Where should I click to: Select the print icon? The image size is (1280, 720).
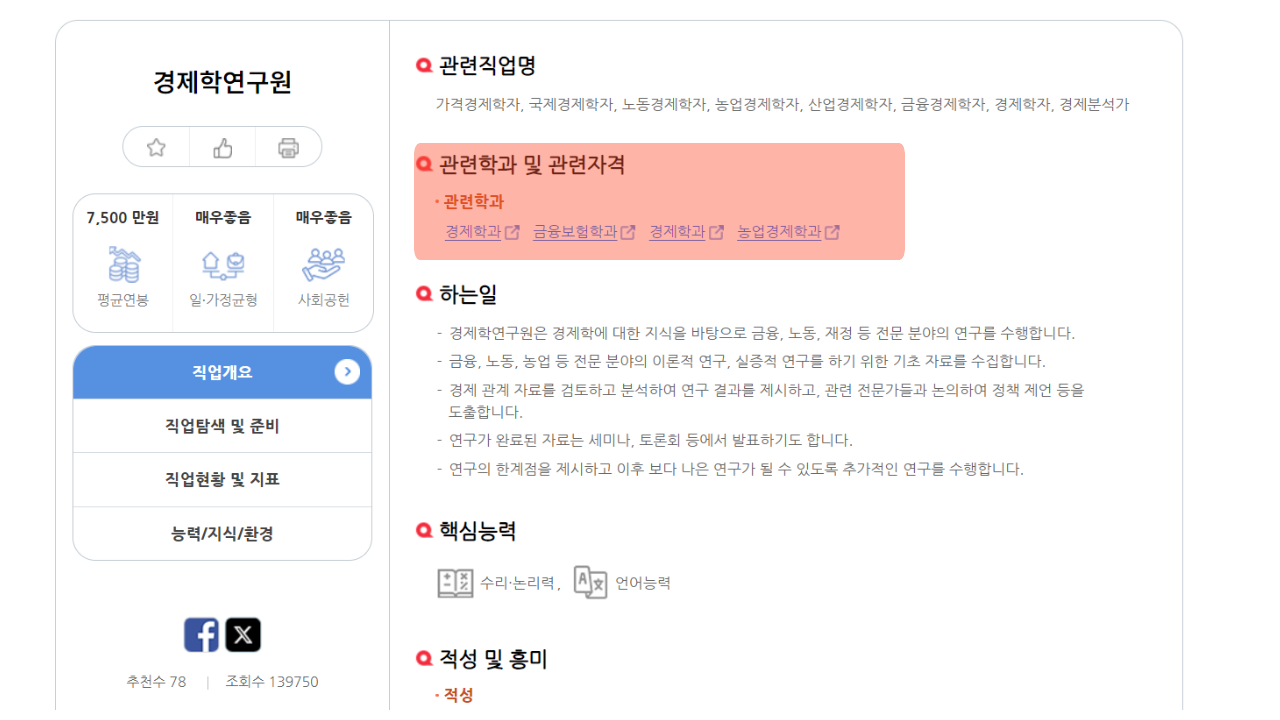point(288,146)
